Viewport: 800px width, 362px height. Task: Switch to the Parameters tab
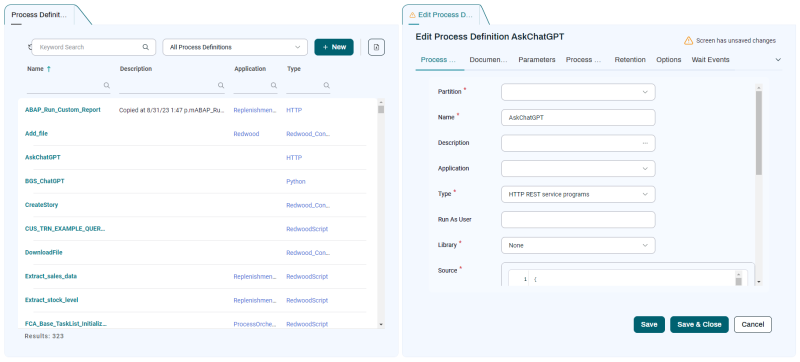[537, 60]
